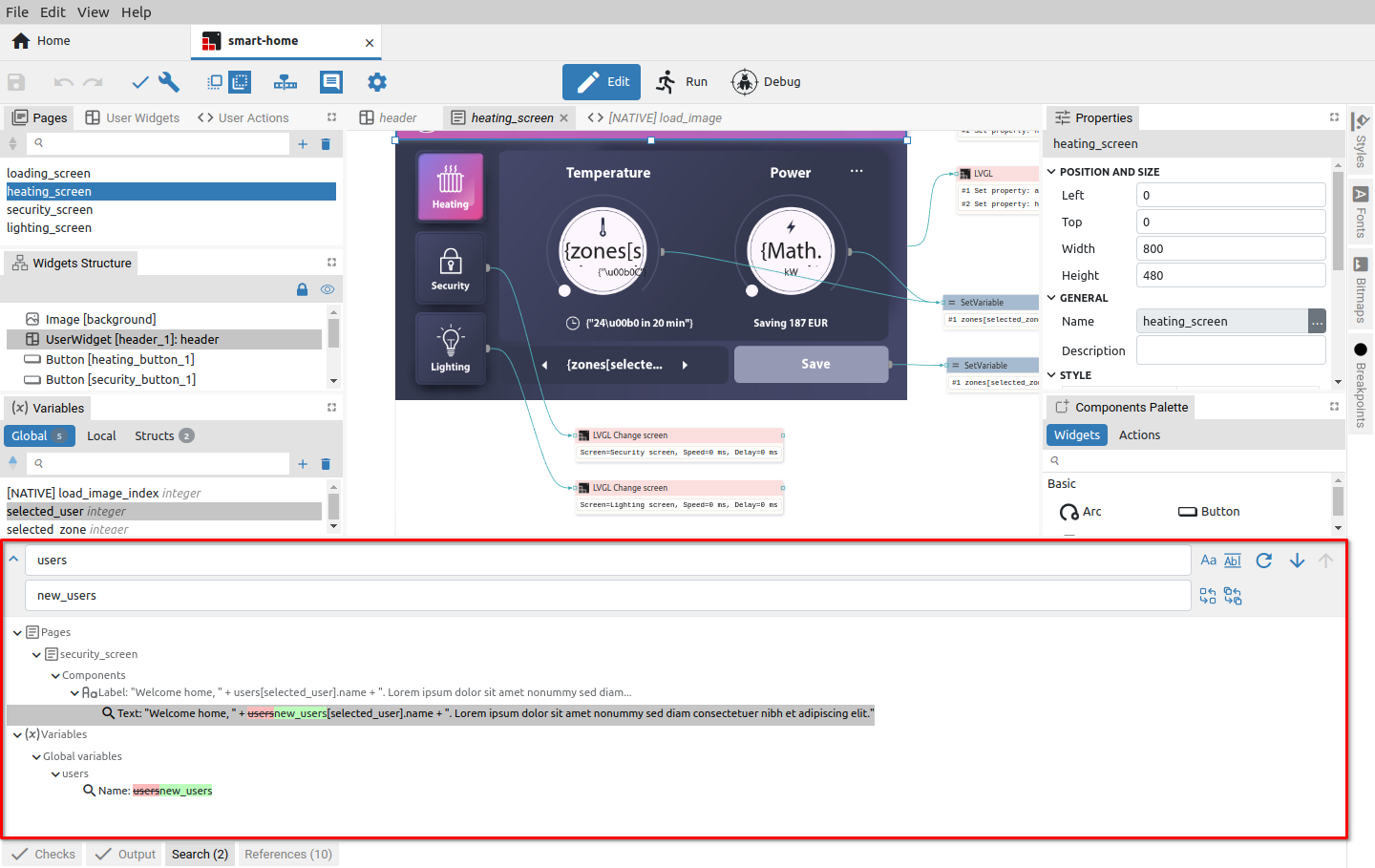The height and width of the screenshot is (868, 1375).
Task: Open project Settings gear icon
Action: 377,82
